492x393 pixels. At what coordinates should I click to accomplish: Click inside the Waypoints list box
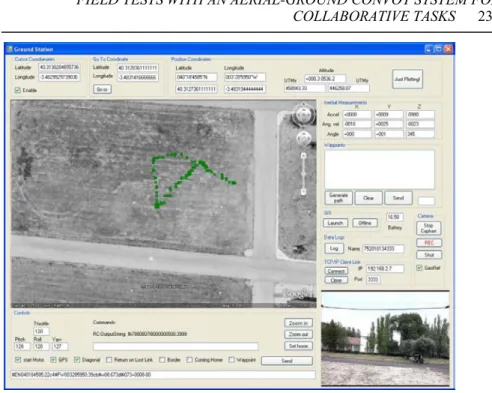(x=380, y=169)
